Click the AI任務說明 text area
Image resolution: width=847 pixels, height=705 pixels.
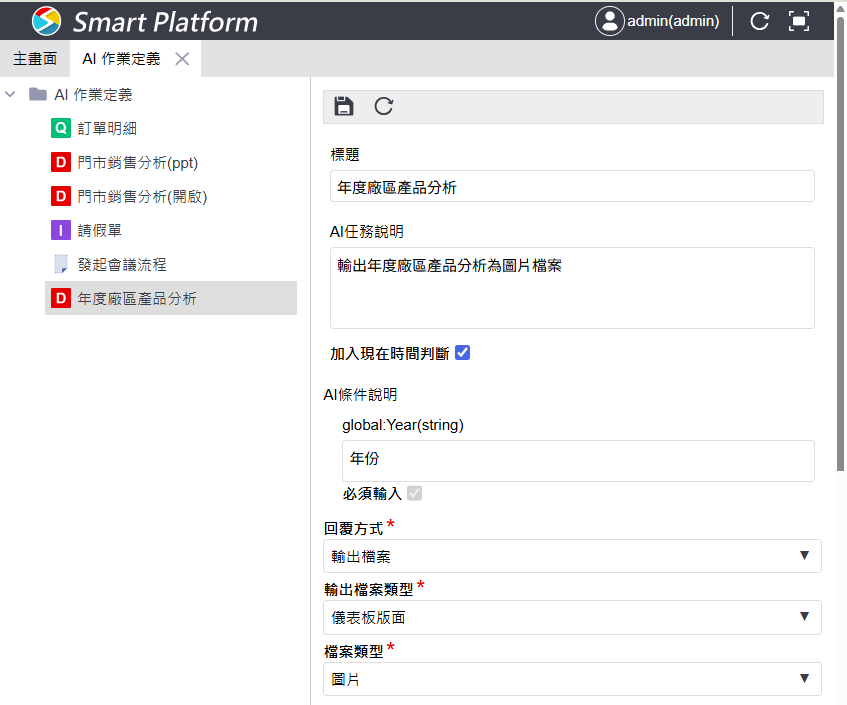[x=572, y=288]
